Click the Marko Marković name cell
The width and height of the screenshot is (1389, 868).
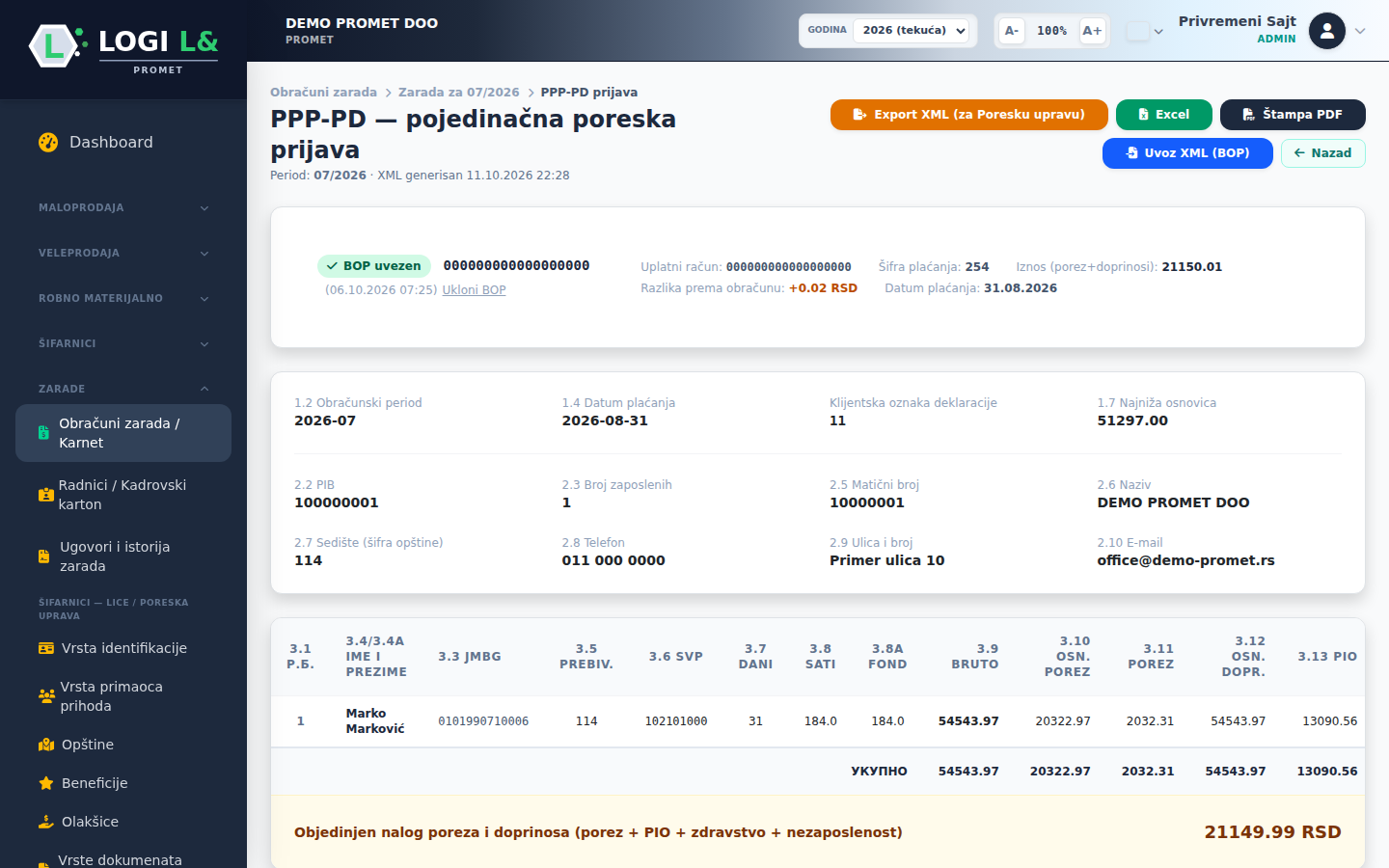[375, 721]
